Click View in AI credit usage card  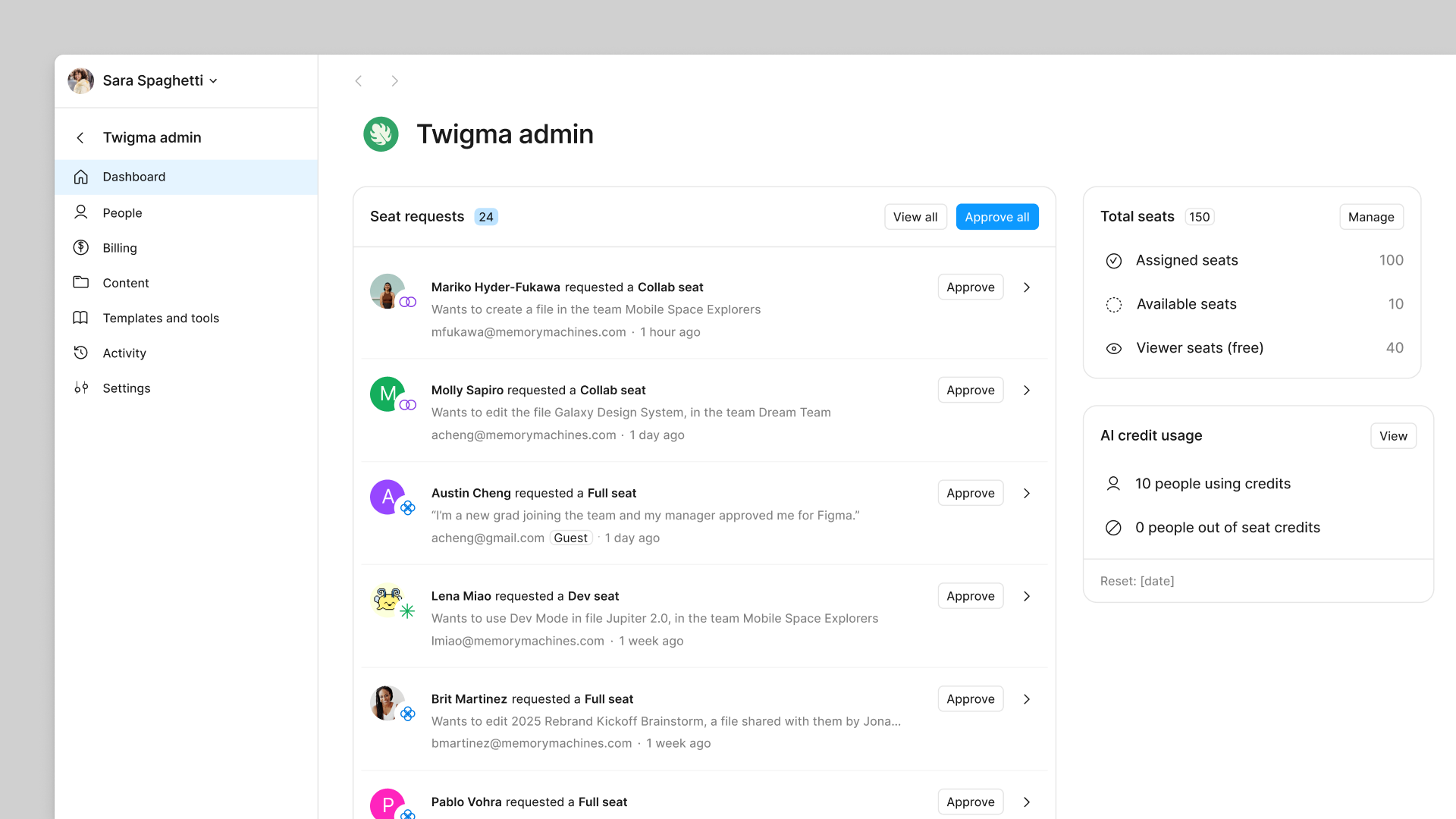pyautogui.click(x=1393, y=436)
